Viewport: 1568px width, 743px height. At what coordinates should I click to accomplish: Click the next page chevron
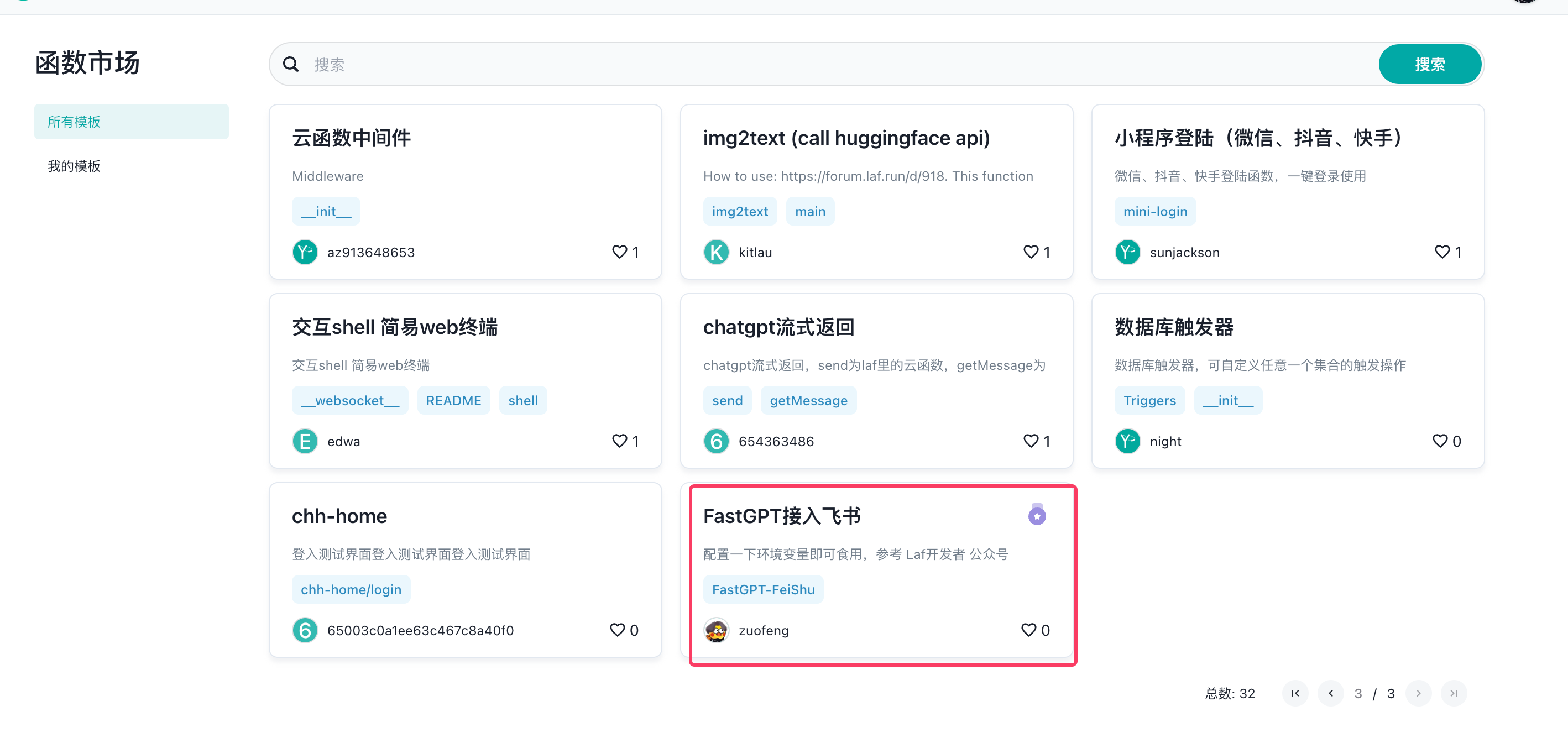tap(1418, 693)
